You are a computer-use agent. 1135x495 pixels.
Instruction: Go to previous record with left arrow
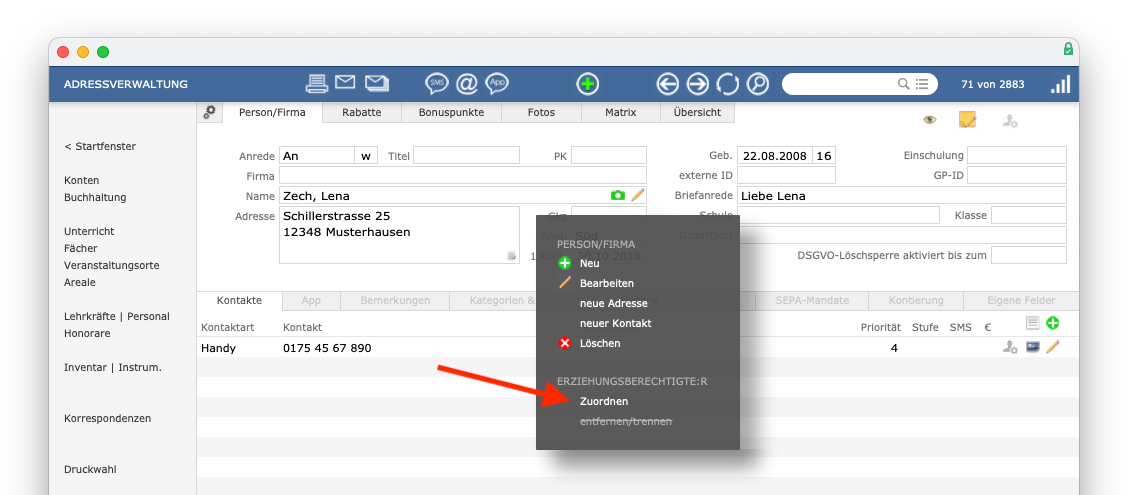coord(667,84)
